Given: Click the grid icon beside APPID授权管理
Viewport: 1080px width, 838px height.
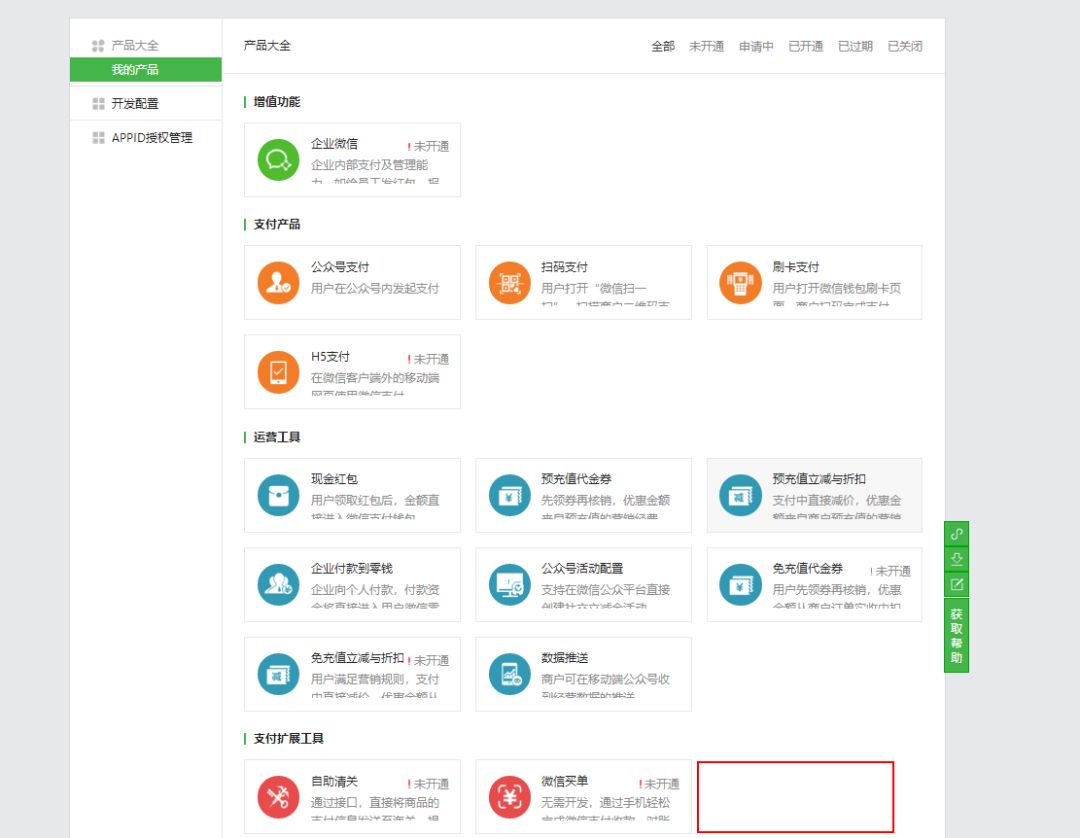Looking at the screenshot, I should [x=98, y=138].
